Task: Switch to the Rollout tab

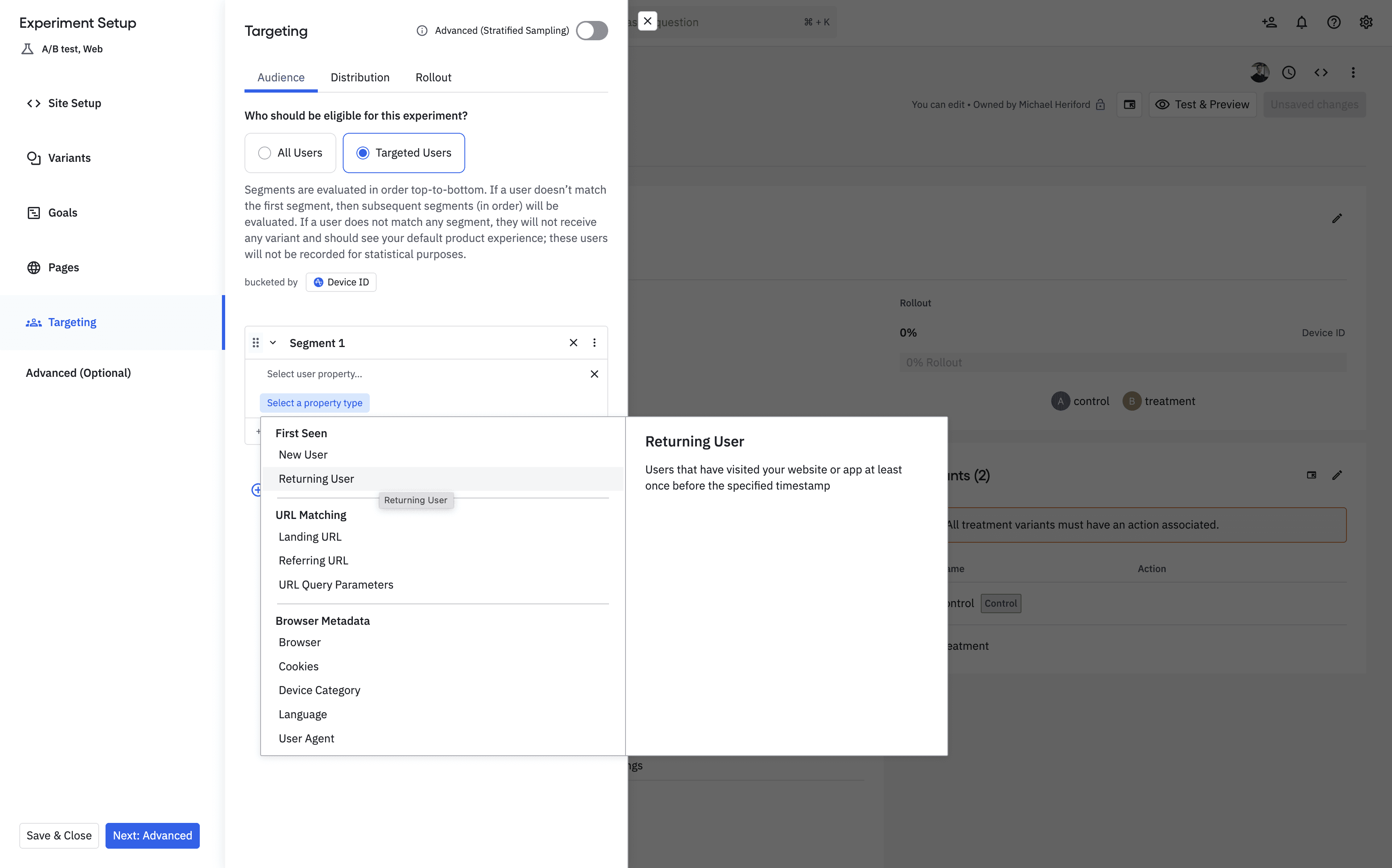Action: coord(433,77)
